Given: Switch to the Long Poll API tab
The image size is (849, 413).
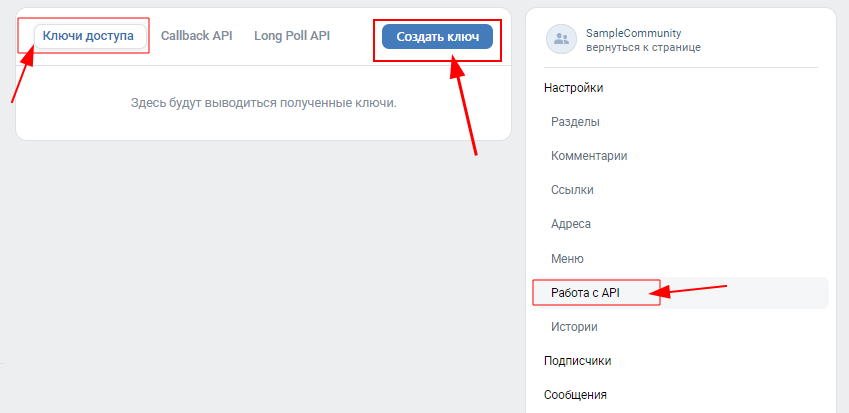Looking at the screenshot, I should (x=292, y=36).
